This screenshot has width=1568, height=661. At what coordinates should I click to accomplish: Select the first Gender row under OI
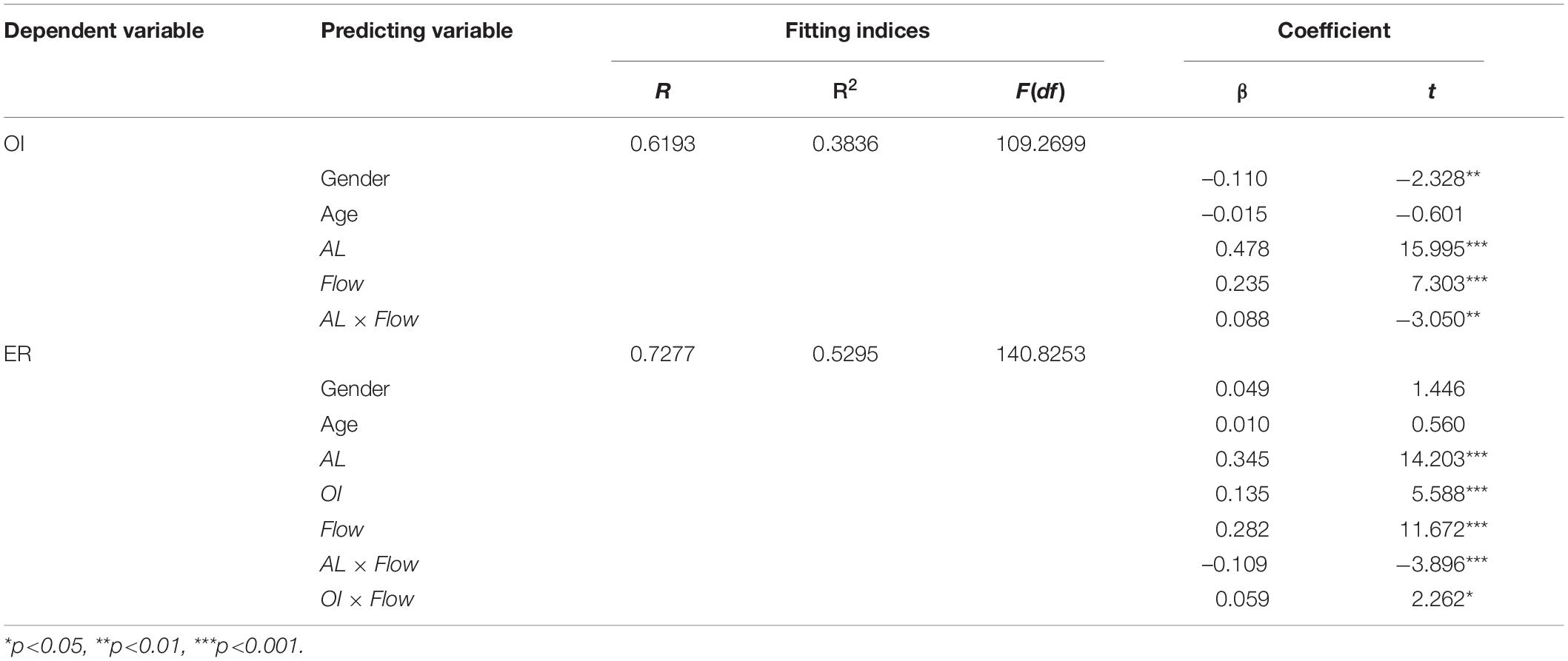pyautogui.click(x=784, y=178)
